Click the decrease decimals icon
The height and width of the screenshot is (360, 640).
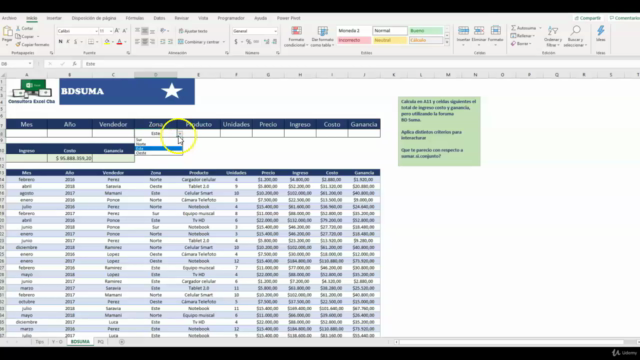pyautogui.click(x=275, y=42)
